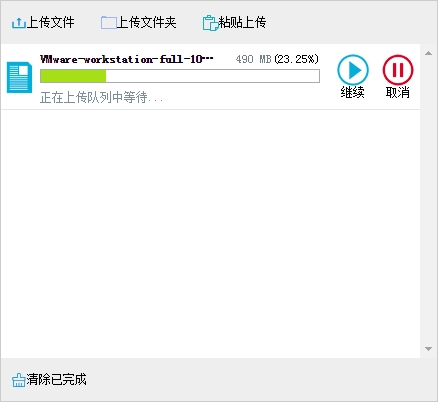Click the 490 MB (23.25%) size text

pos(277,59)
